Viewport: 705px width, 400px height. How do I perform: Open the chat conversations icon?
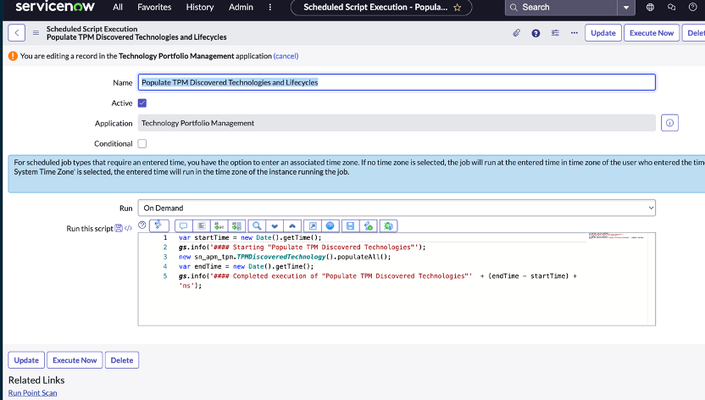click(x=671, y=7)
